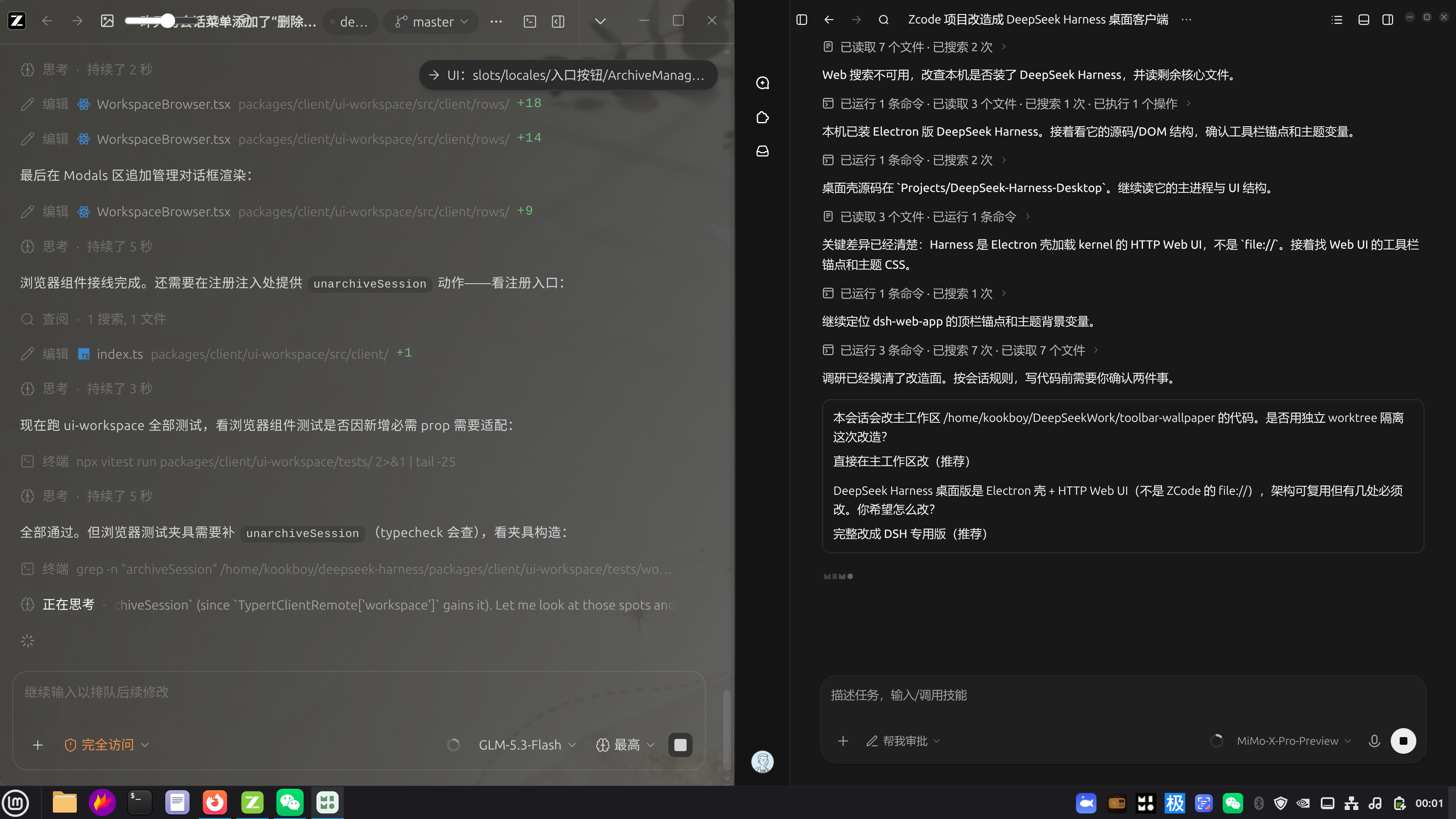
Task: Start new chat from right sidebar icon
Action: click(763, 83)
